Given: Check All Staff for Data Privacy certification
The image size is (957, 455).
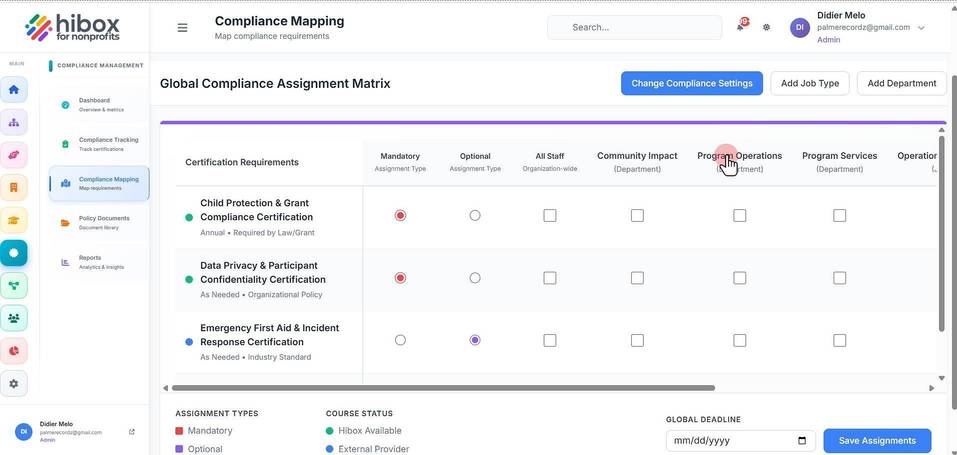Looking at the screenshot, I should pos(550,278).
